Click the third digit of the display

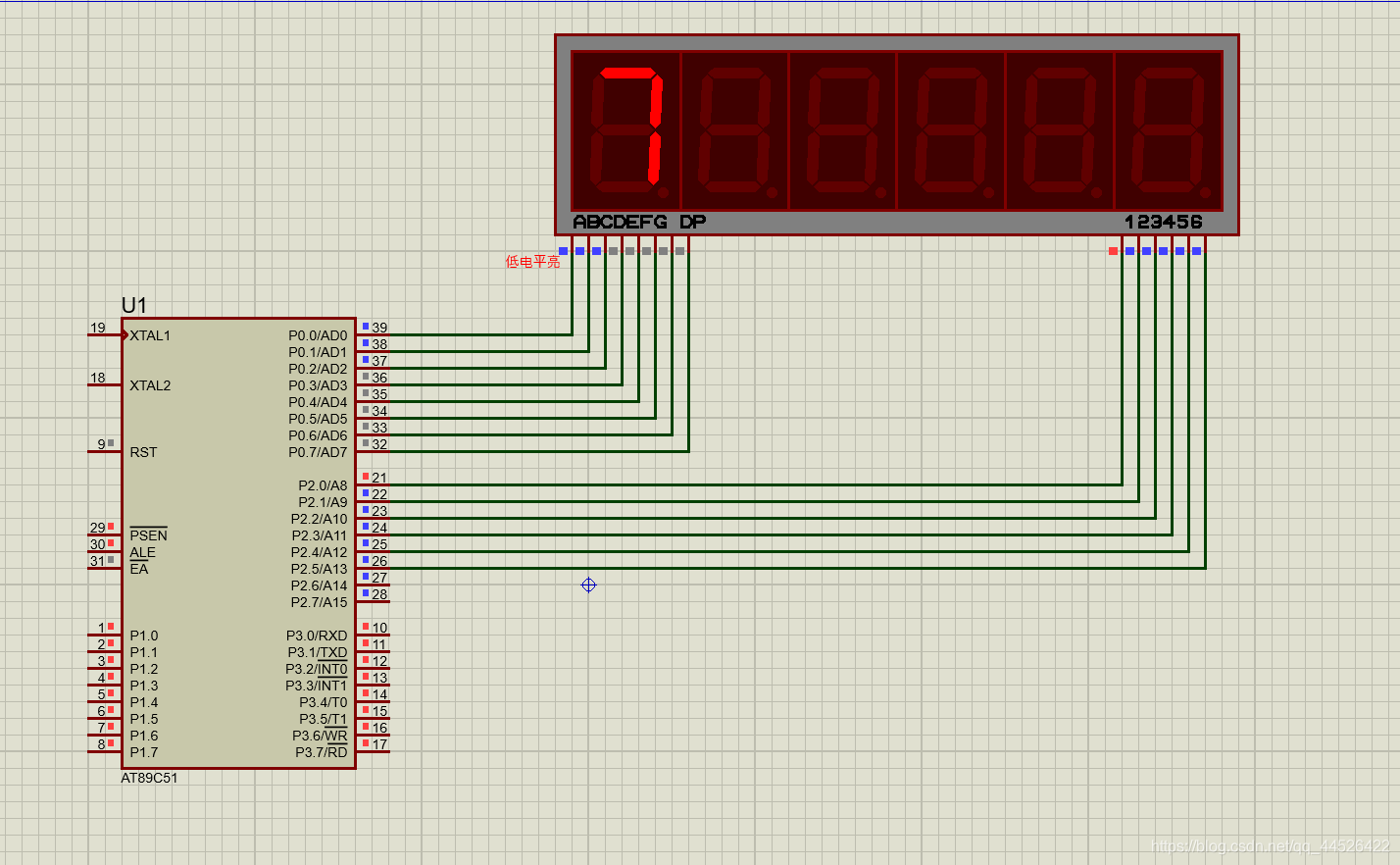pos(843,129)
